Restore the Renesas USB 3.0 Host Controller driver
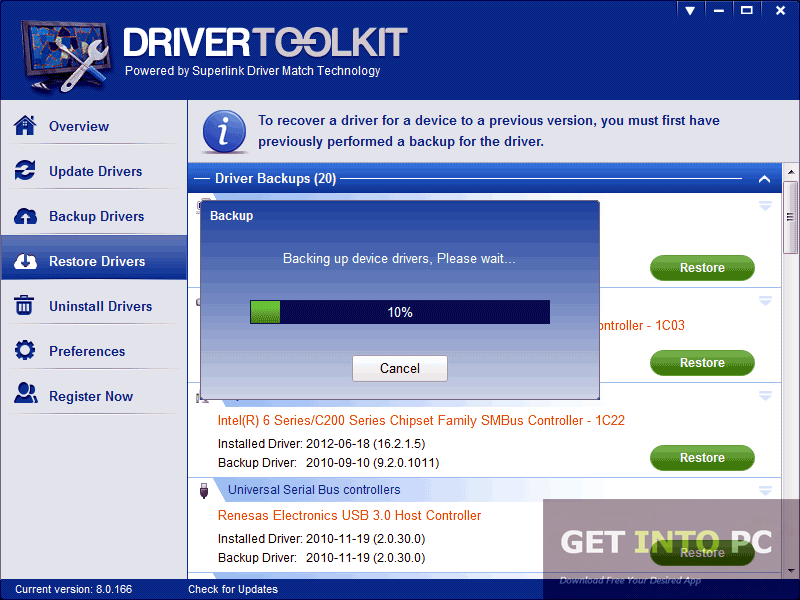The image size is (800, 600). (702, 553)
